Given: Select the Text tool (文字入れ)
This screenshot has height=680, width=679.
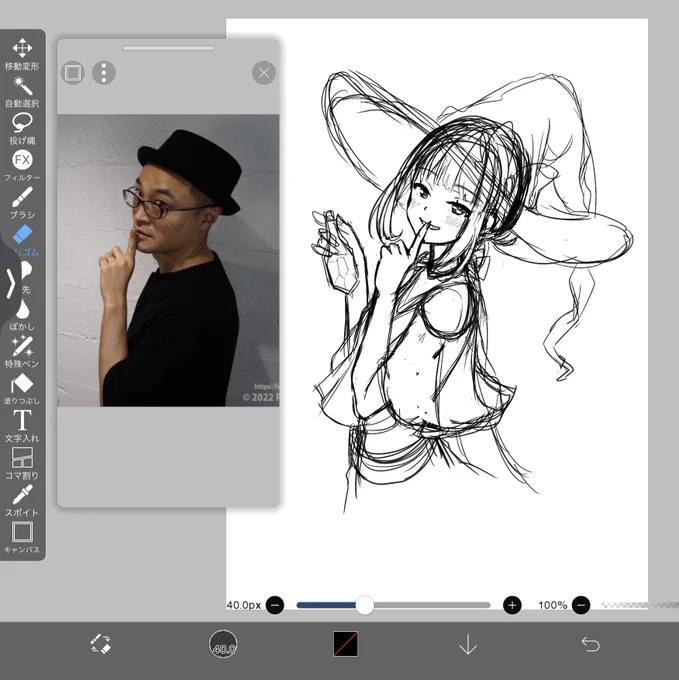Looking at the screenshot, I should tap(22, 426).
